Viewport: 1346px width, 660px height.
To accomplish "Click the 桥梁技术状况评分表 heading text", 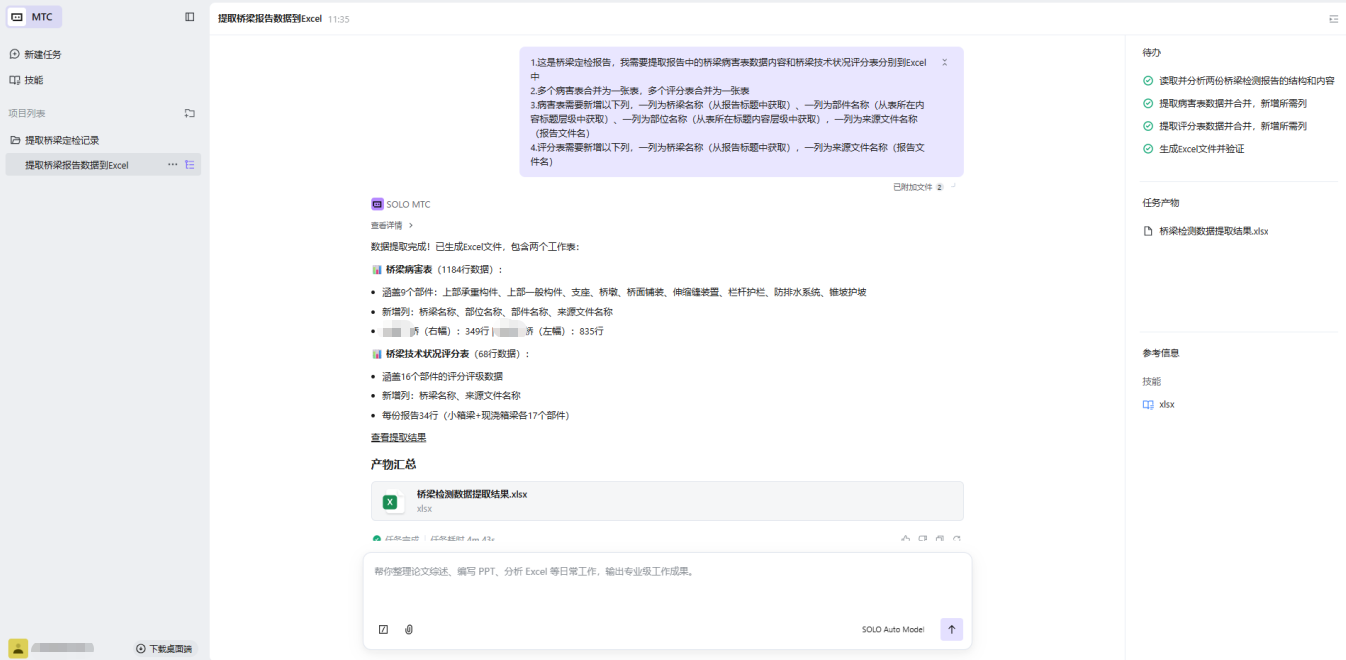I will pyautogui.click(x=427, y=354).
